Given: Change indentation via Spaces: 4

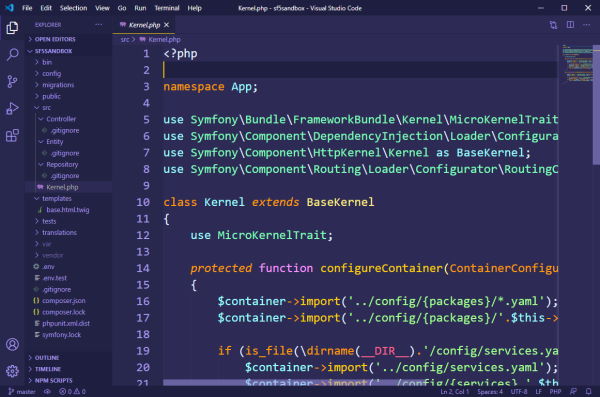Looking at the screenshot, I should click(x=490, y=392).
